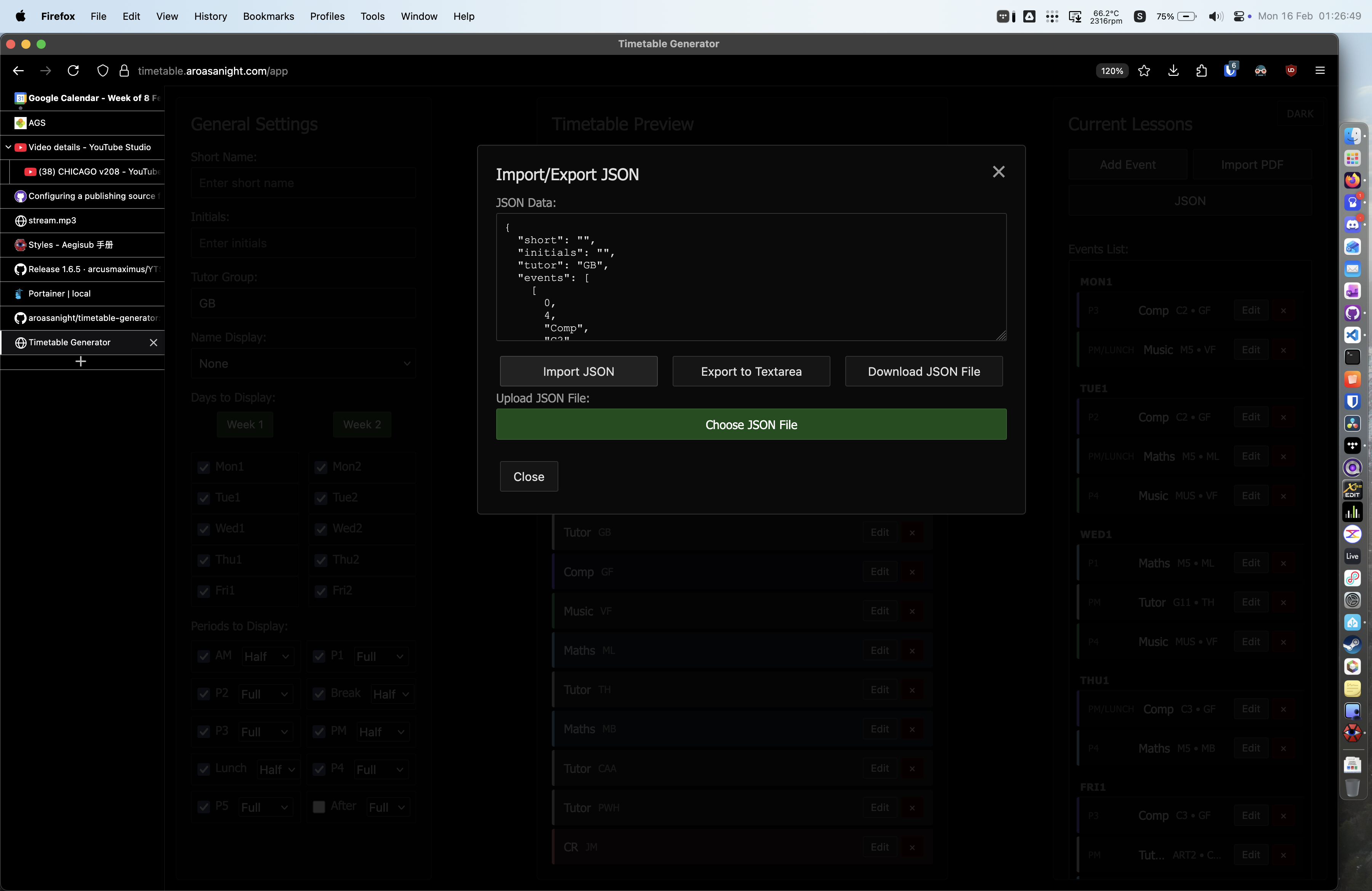
Task: Open a new tab with the plus icon
Action: pos(81,361)
